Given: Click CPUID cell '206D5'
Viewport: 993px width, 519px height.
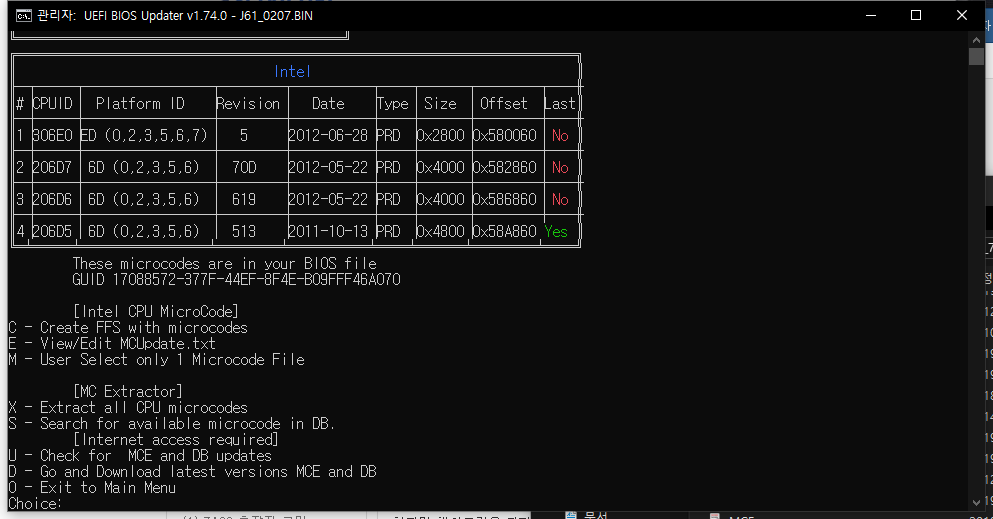Looking at the screenshot, I should [53, 231].
